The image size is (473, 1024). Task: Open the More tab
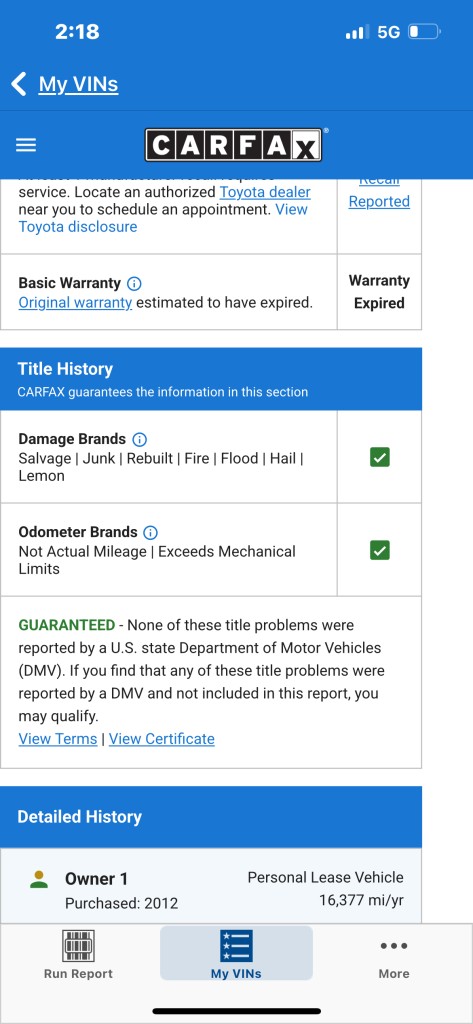394,953
